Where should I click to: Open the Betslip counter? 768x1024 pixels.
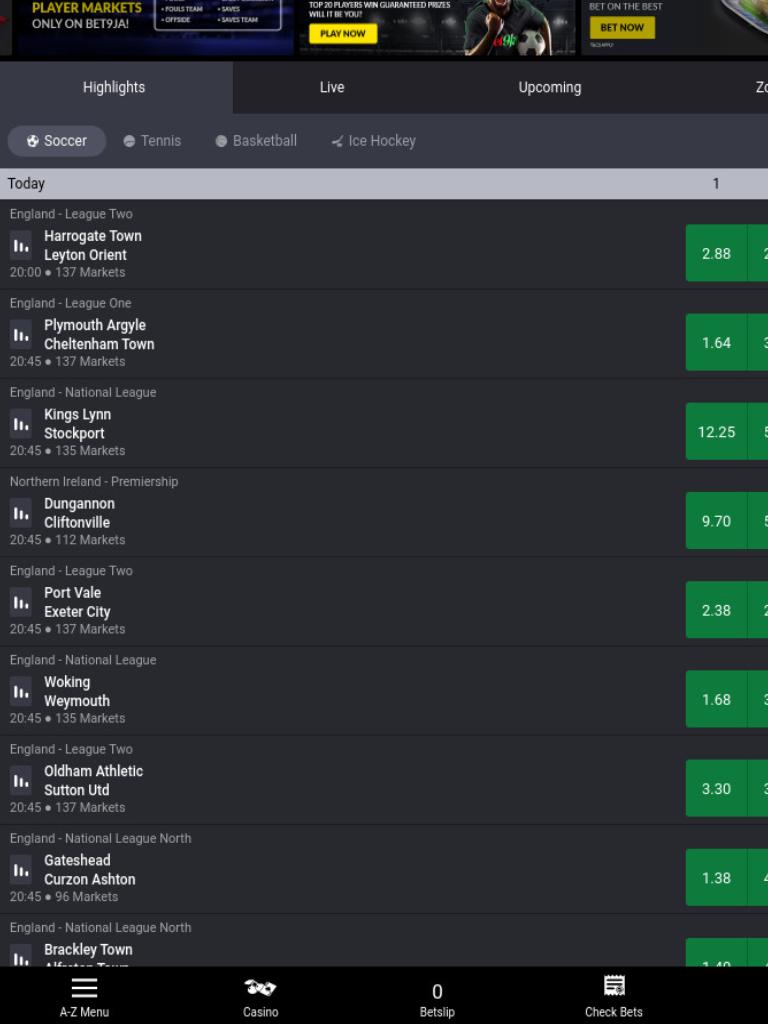(437, 1000)
